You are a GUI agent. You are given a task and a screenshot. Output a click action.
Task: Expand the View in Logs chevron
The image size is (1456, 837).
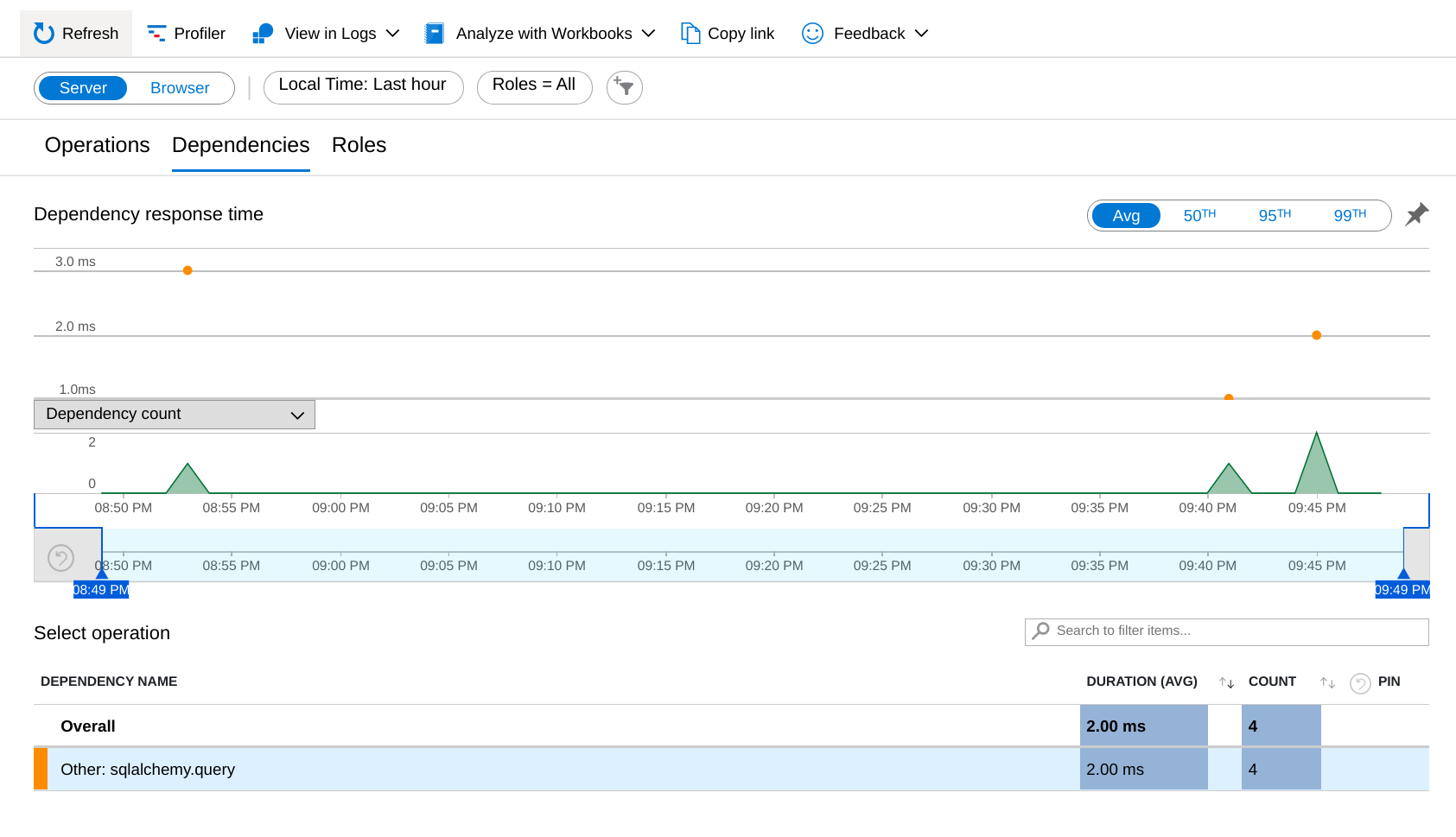(x=394, y=33)
